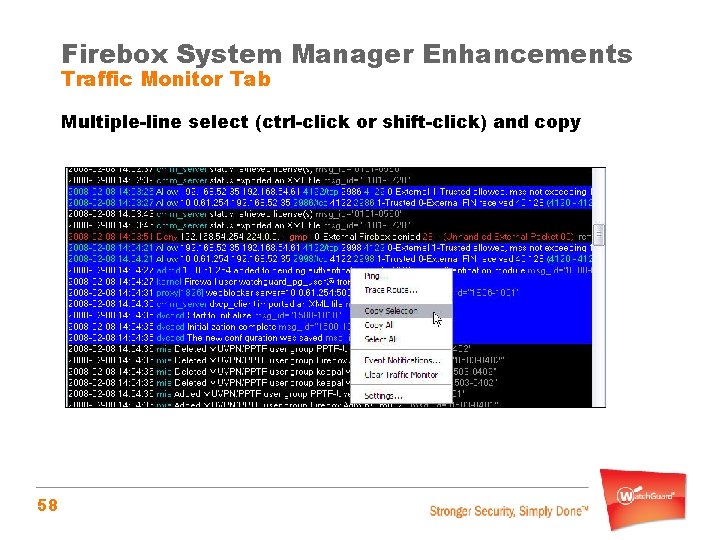The width and height of the screenshot is (720, 540).
Task: Select the 14:03:26 Allow log line
Action: point(329,192)
